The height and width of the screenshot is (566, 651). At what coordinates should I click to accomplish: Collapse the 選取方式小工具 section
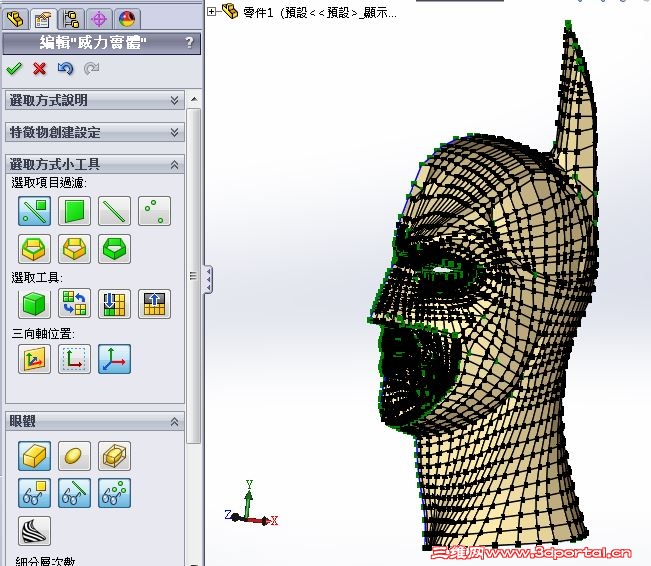(95, 164)
